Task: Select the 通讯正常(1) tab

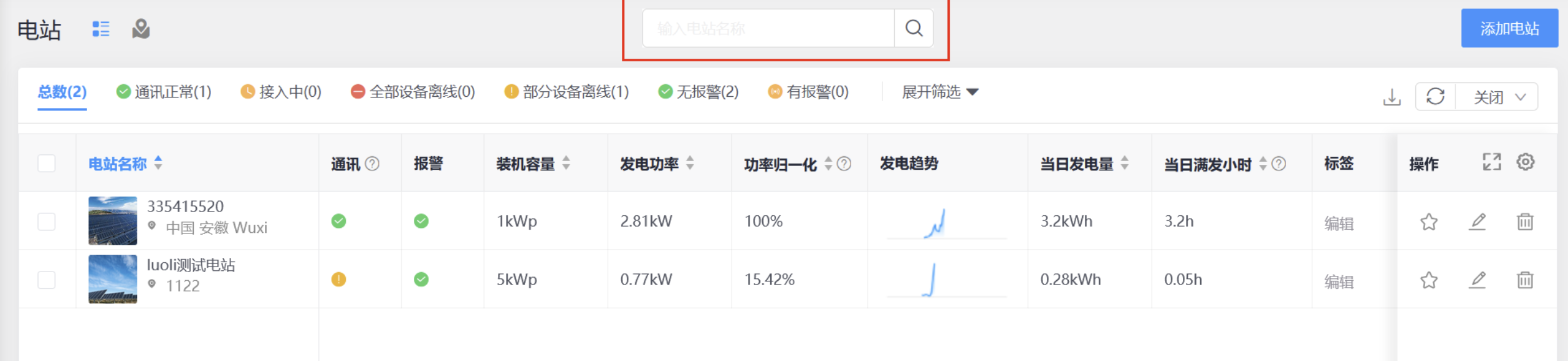Action: pos(164,92)
